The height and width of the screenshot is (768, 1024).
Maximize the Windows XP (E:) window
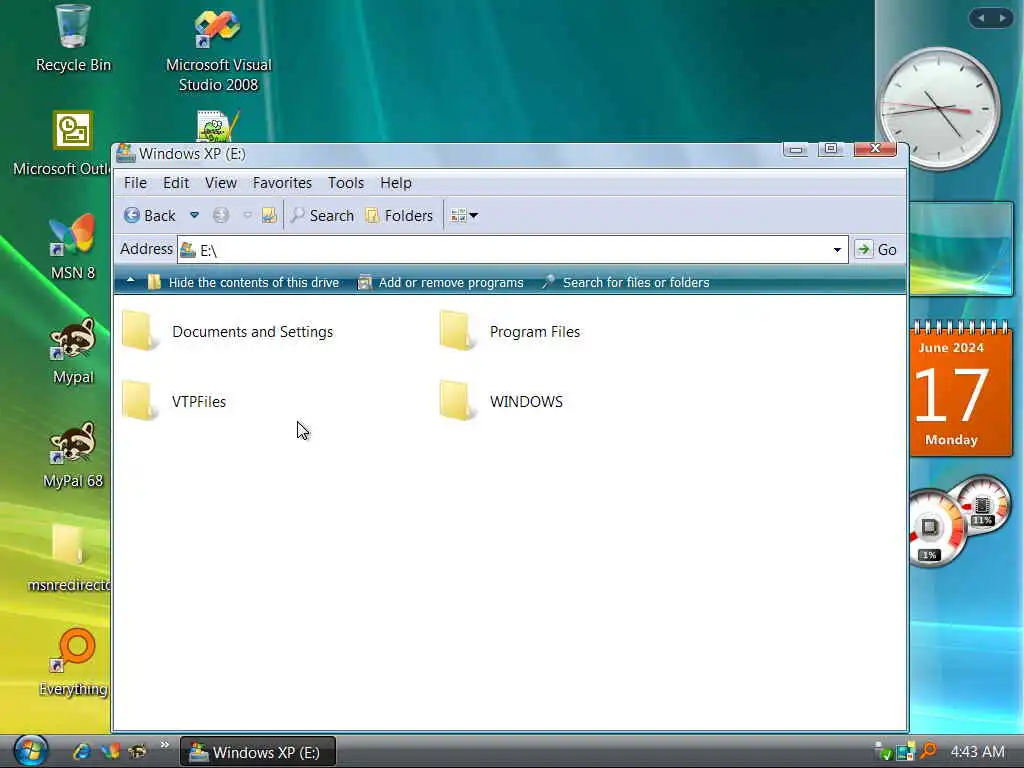click(x=831, y=150)
